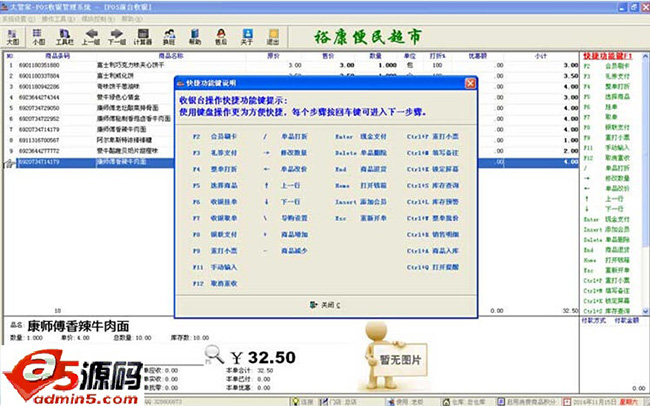Screen dimensions: 650x406
Task: Click the 关闭 button at dialog bottom
Action: (325, 305)
